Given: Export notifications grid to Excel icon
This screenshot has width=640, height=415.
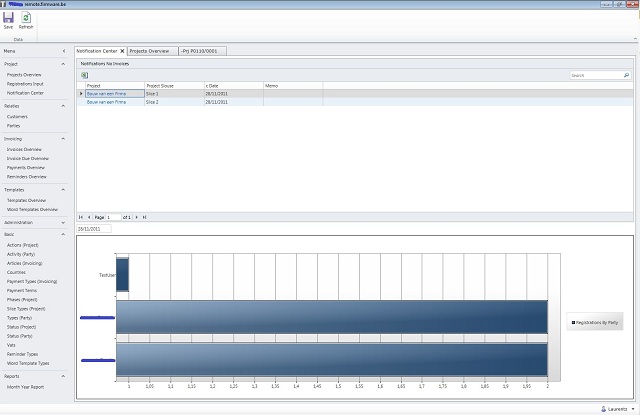Looking at the screenshot, I should coord(84,75).
